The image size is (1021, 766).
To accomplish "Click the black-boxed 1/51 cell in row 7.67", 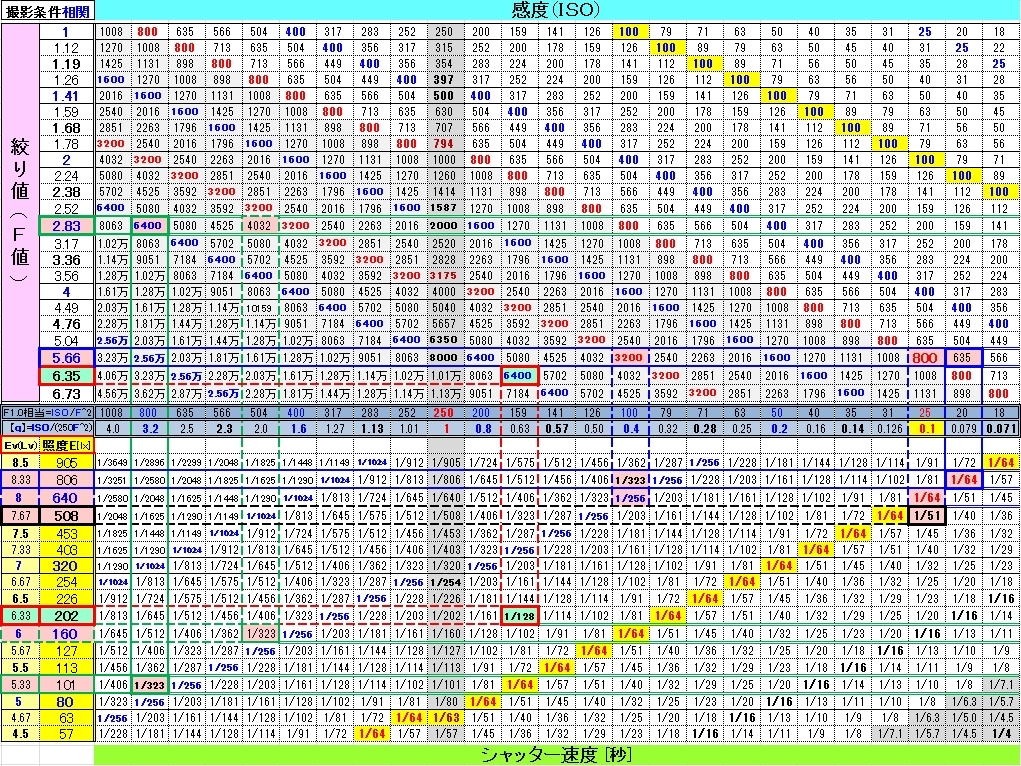I will click(927, 516).
